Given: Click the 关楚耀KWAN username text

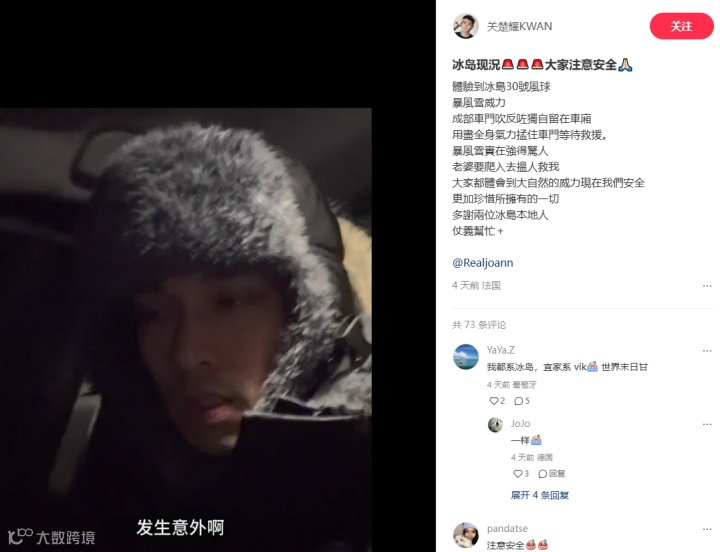Looking at the screenshot, I should coord(519,26).
